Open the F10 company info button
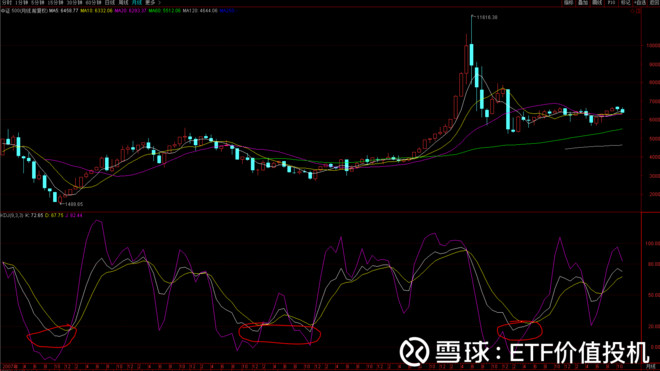 pyautogui.click(x=611, y=3)
